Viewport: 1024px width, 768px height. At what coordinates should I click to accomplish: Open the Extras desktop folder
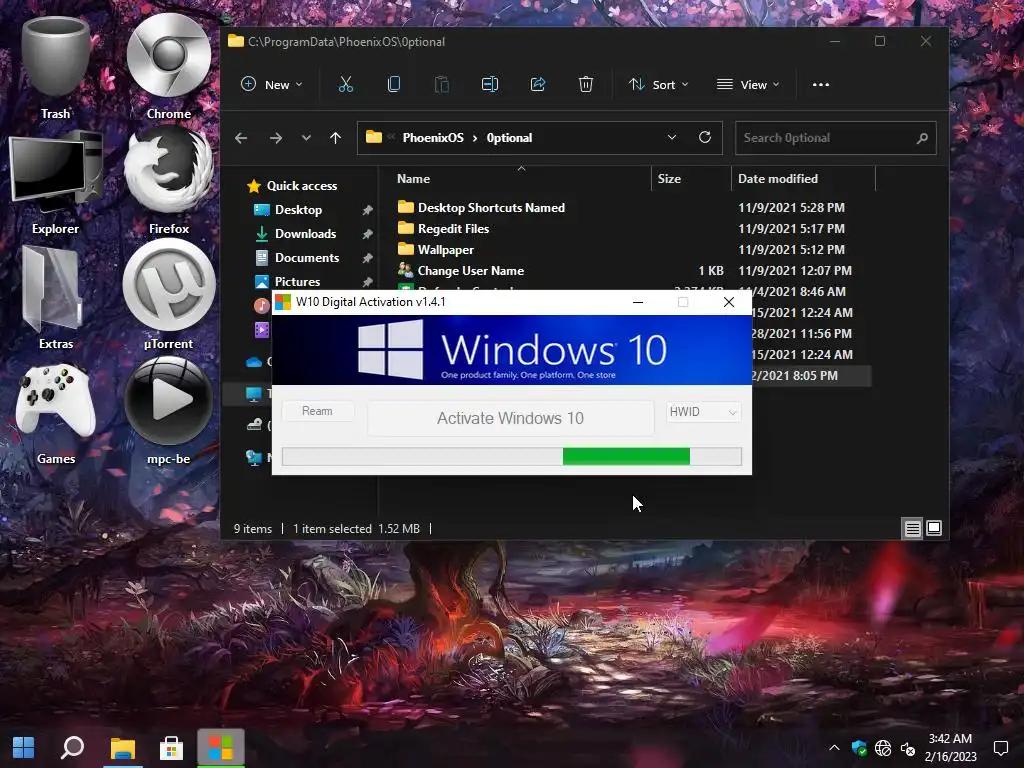tap(56, 297)
